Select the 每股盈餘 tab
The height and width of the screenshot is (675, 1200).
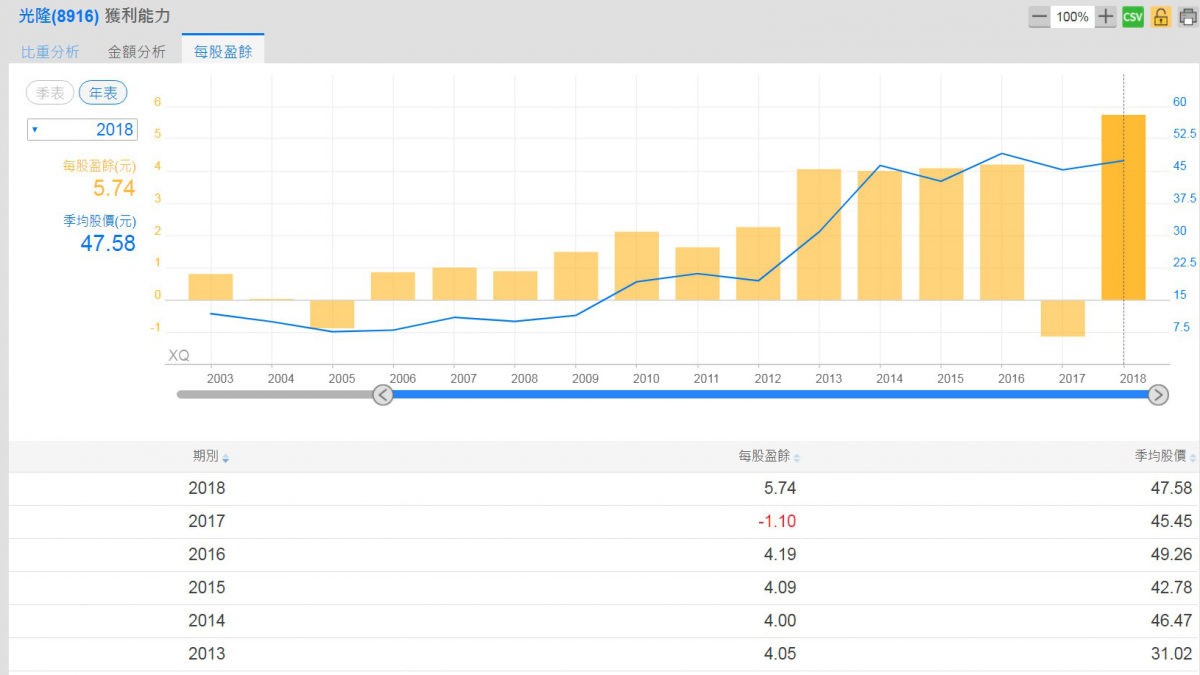tap(223, 51)
